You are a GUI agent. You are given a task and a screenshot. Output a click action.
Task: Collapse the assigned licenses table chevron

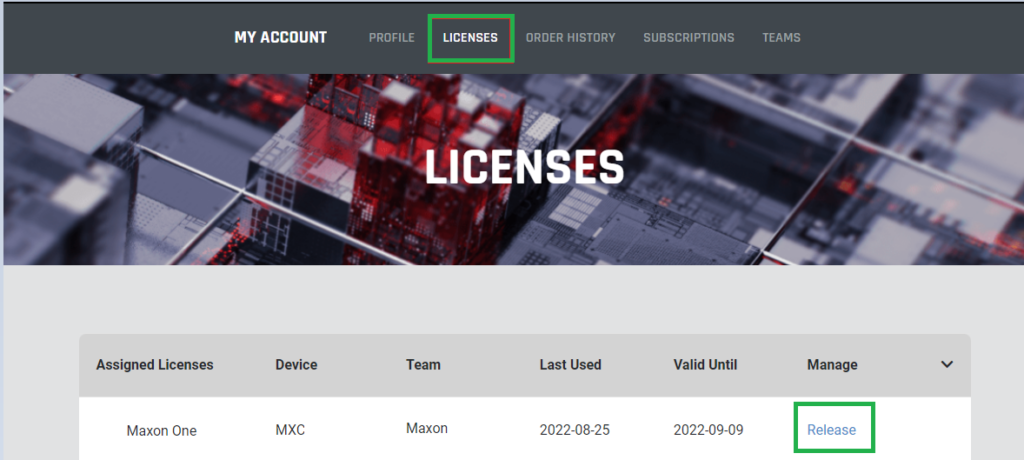947,365
